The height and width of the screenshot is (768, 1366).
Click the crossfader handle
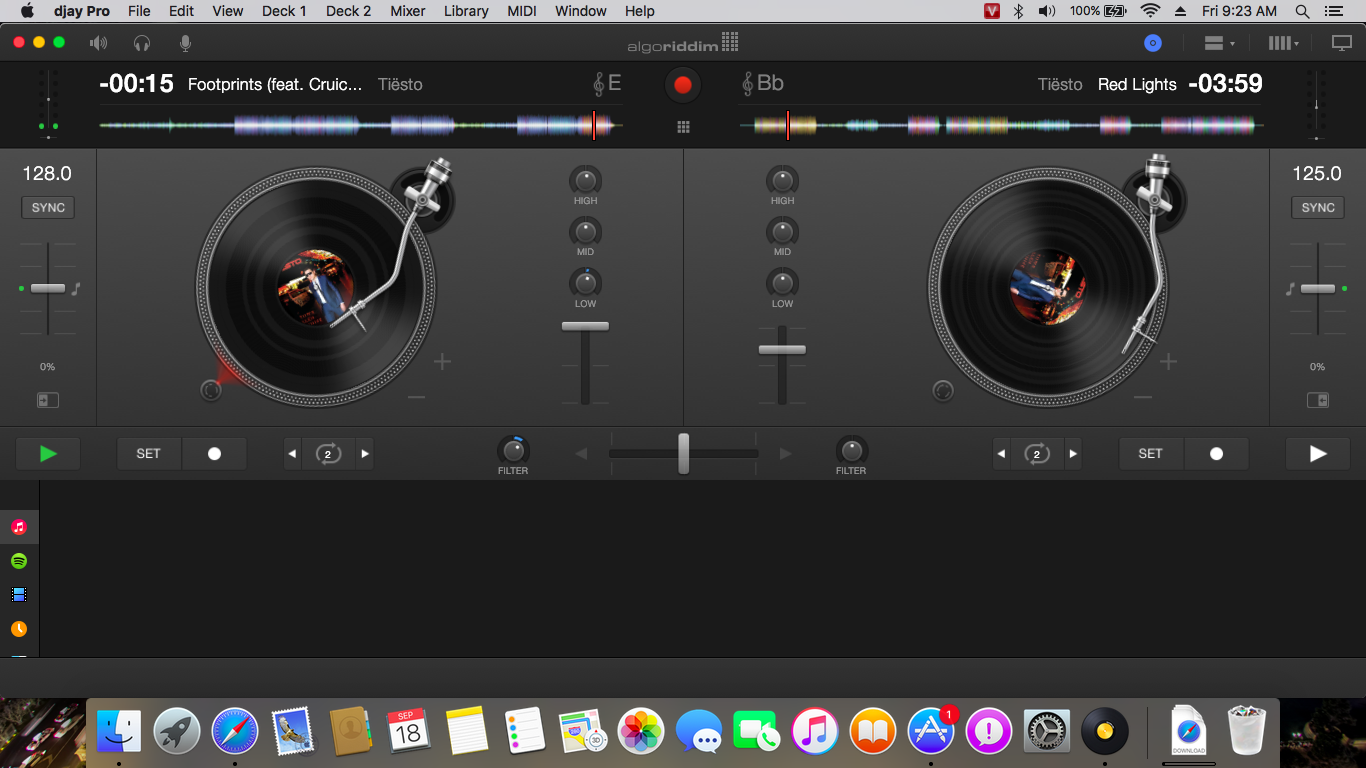683,453
